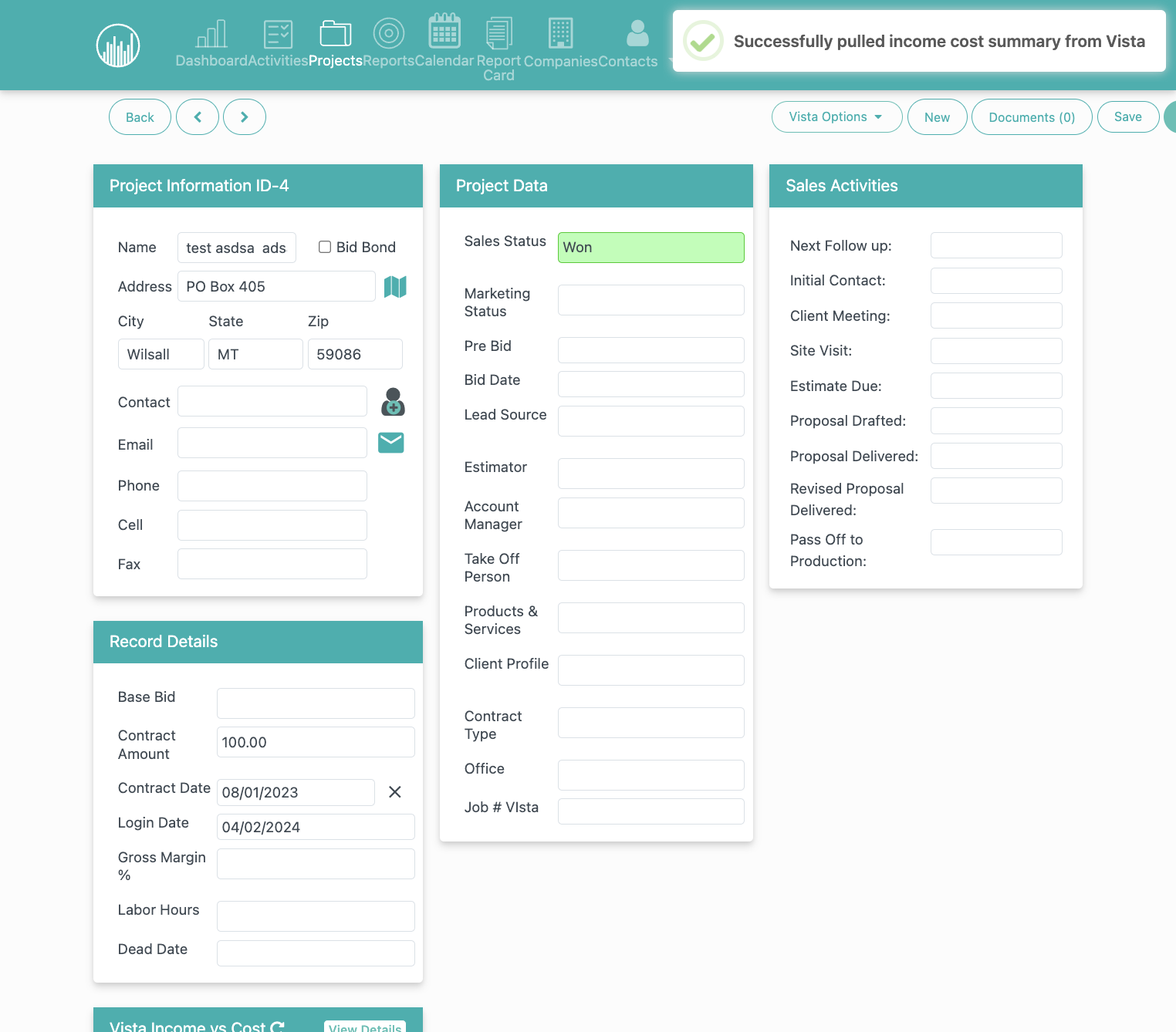Image resolution: width=1176 pixels, height=1032 pixels.
Task: Open the Lead Source dropdown
Action: point(651,421)
